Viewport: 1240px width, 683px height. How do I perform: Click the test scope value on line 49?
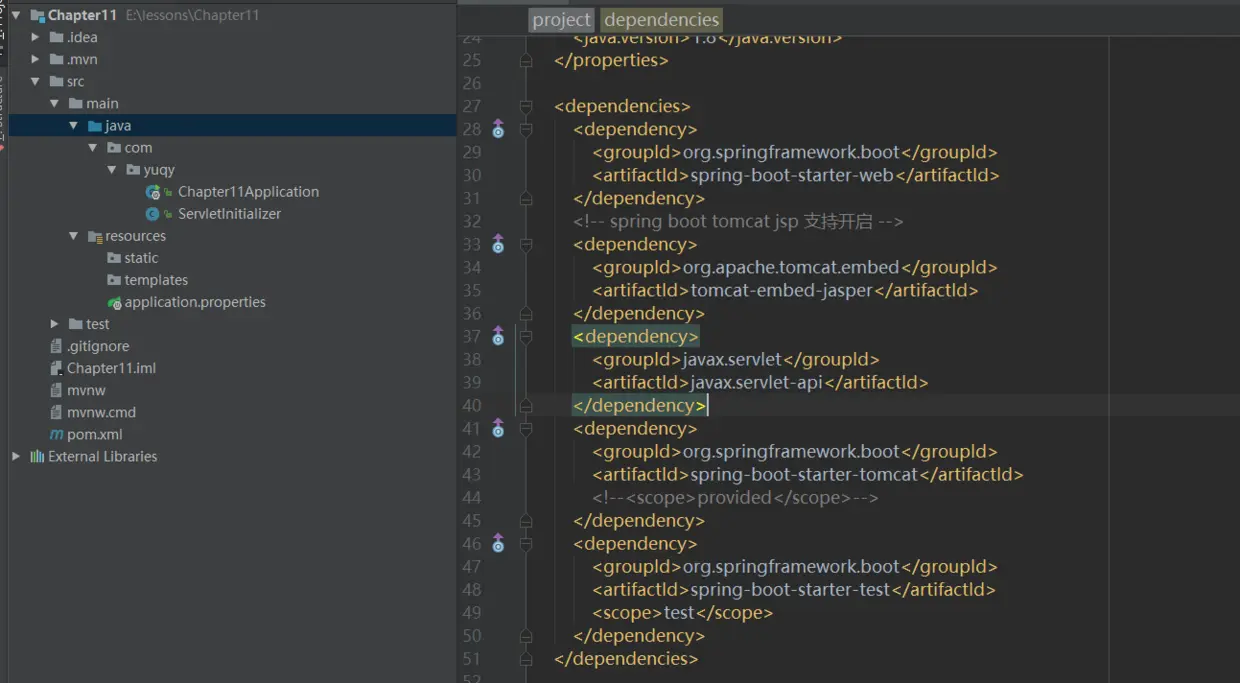pyautogui.click(x=679, y=612)
